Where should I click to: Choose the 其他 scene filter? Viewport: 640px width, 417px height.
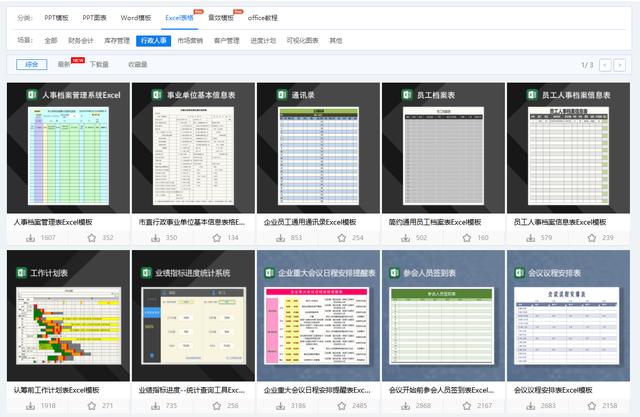pyautogui.click(x=336, y=41)
